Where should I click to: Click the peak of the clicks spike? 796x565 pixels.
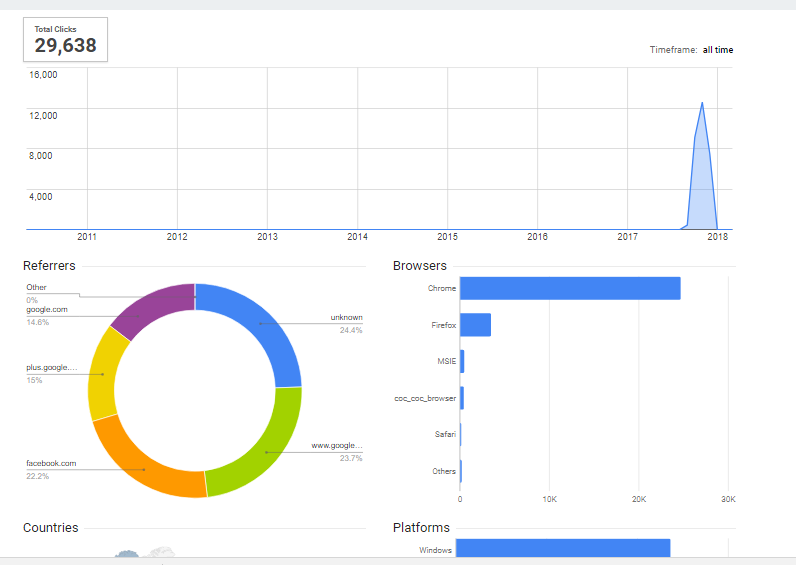tap(702, 103)
